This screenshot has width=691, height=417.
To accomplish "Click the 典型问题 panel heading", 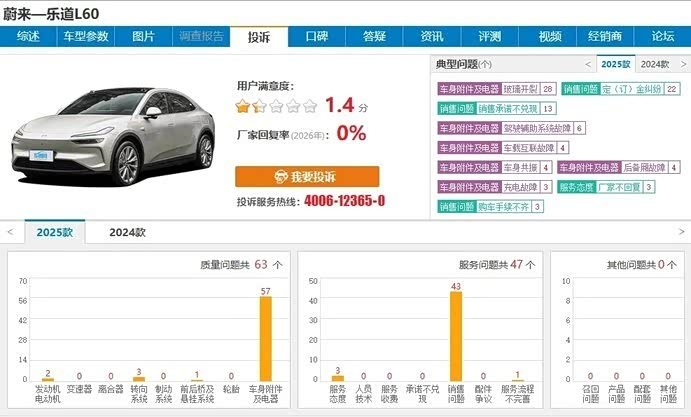I will [x=464, y=64].
